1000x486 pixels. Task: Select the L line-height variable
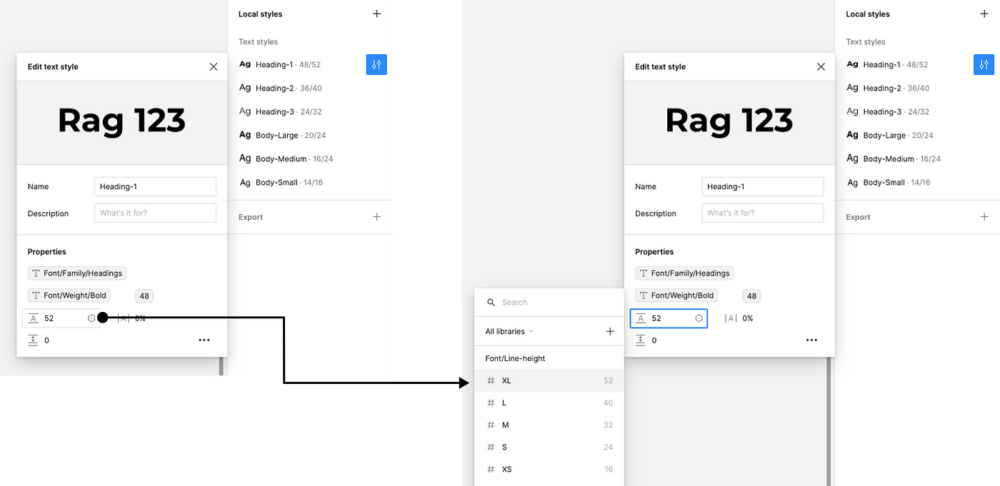[549, 402]
